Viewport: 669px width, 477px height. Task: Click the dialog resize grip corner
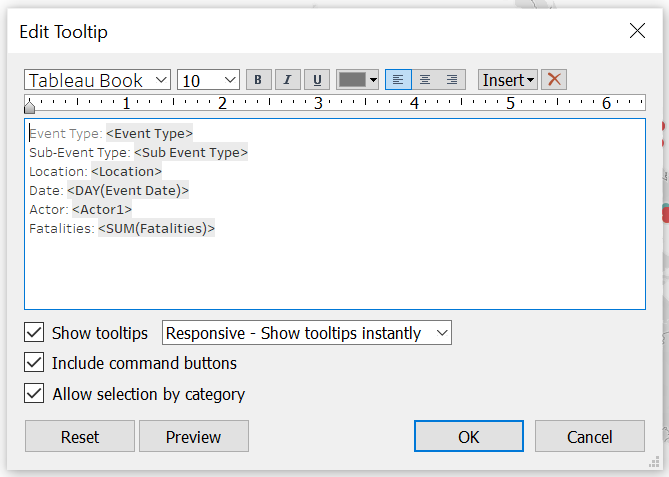(654, 462)
